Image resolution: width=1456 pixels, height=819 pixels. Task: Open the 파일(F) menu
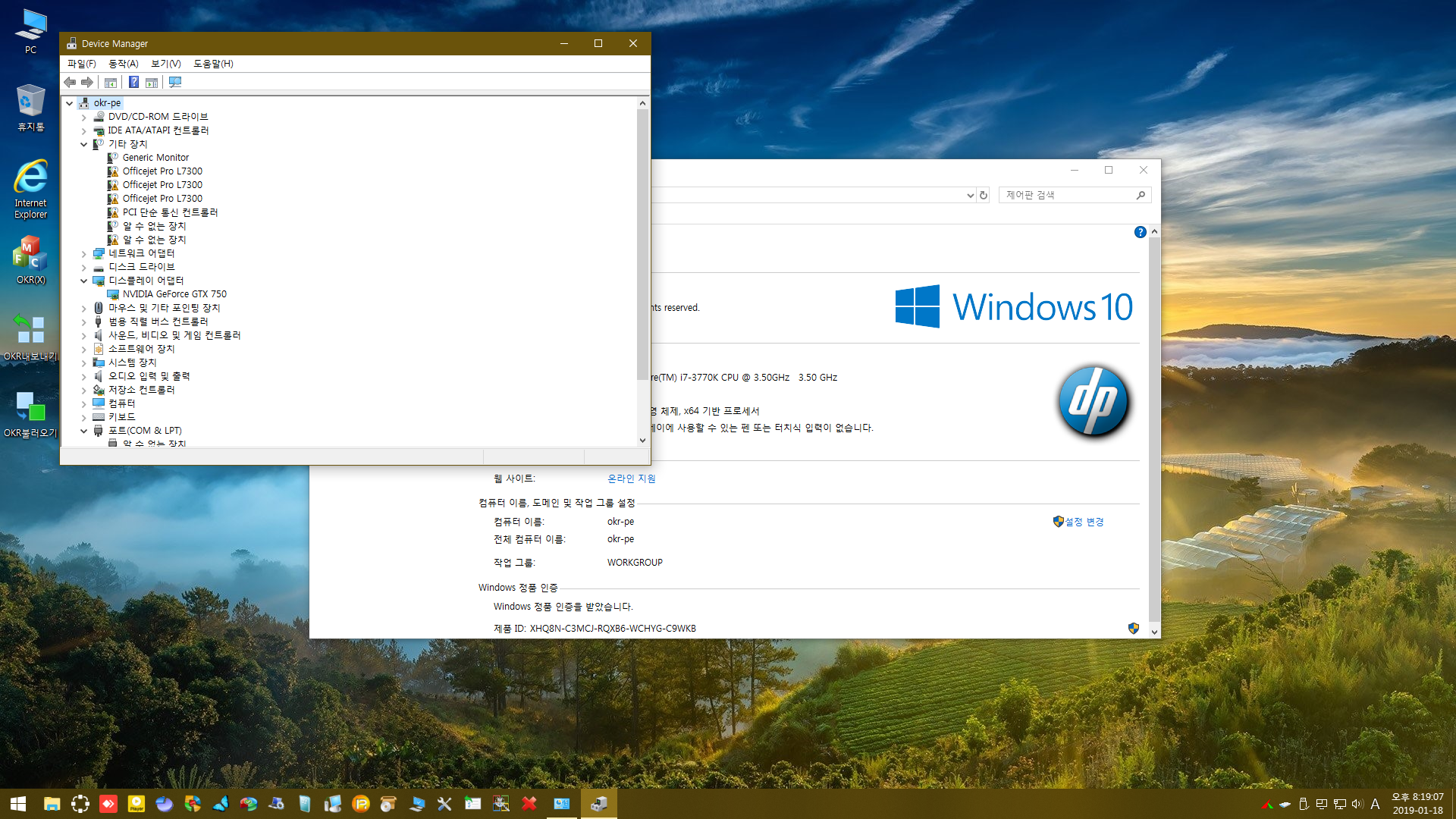tap(82, 64)
